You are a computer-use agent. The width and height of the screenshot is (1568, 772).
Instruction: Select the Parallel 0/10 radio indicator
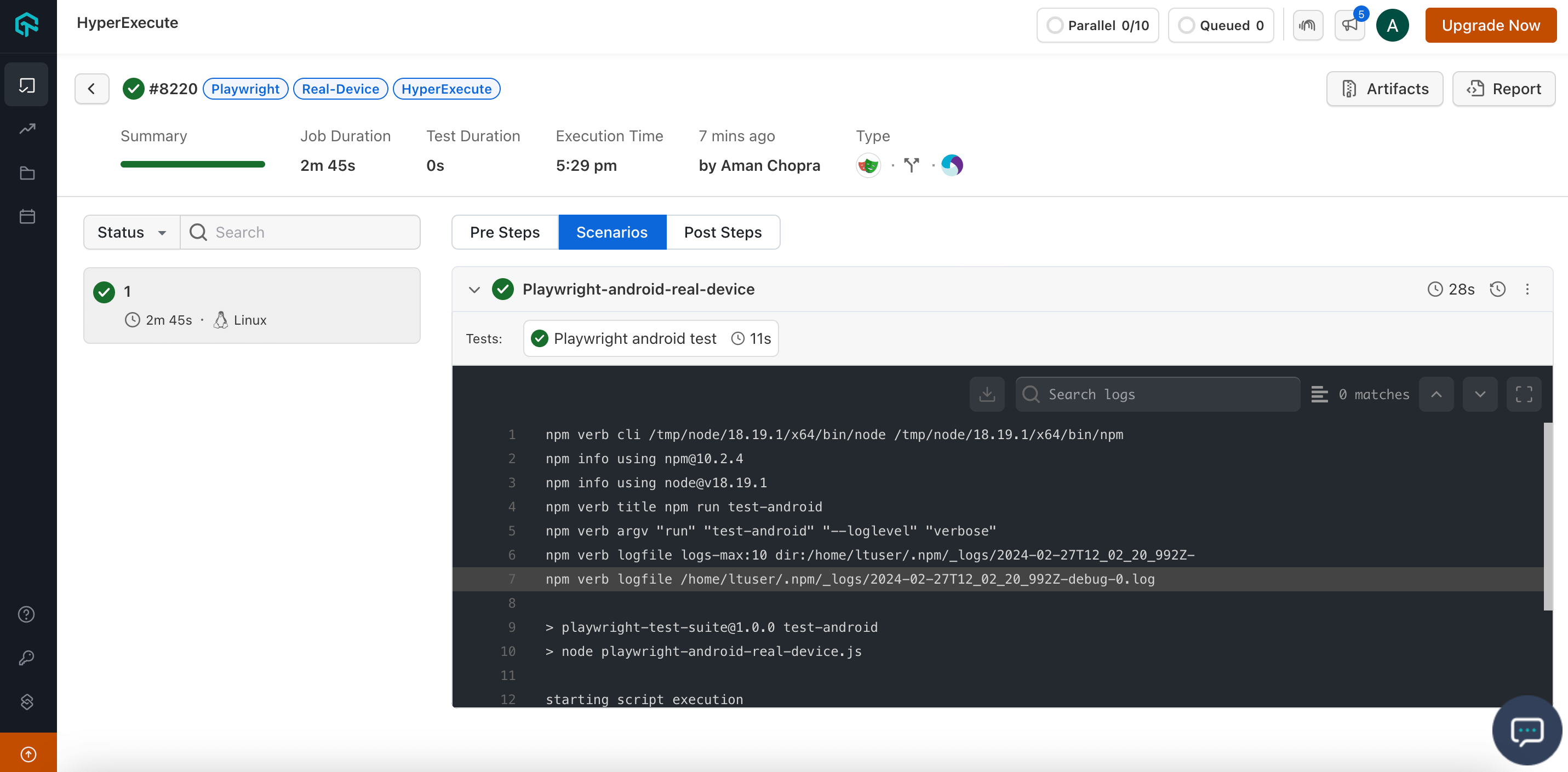tap(1055, 25)
